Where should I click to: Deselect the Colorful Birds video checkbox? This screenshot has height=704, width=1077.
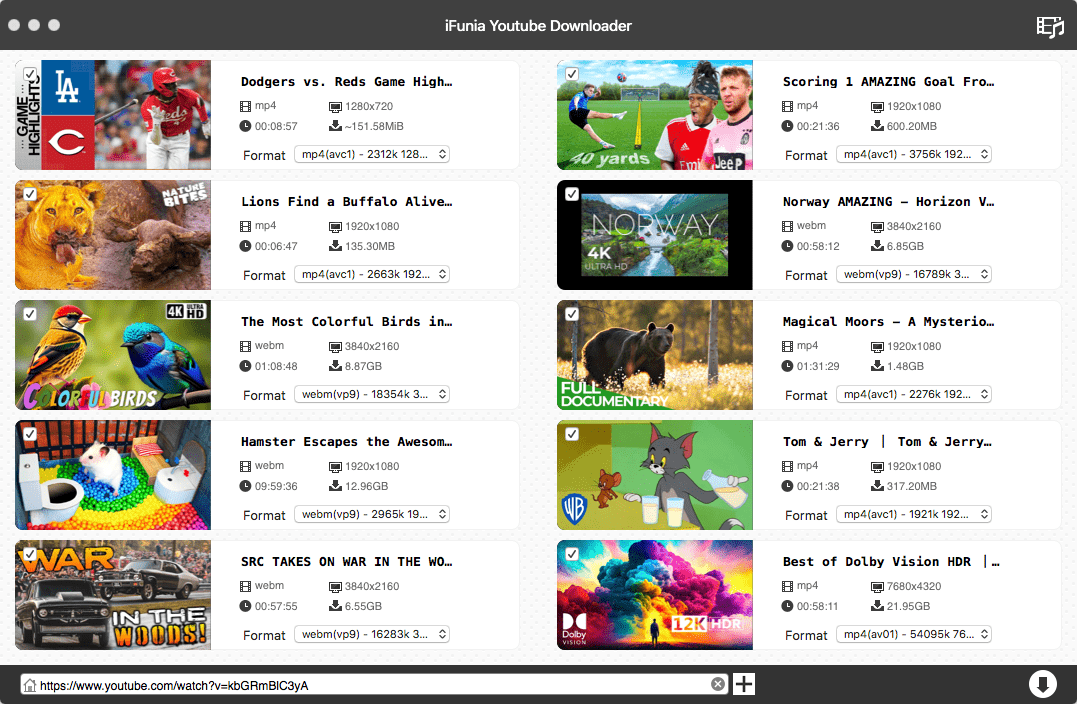tap(30, 314)
